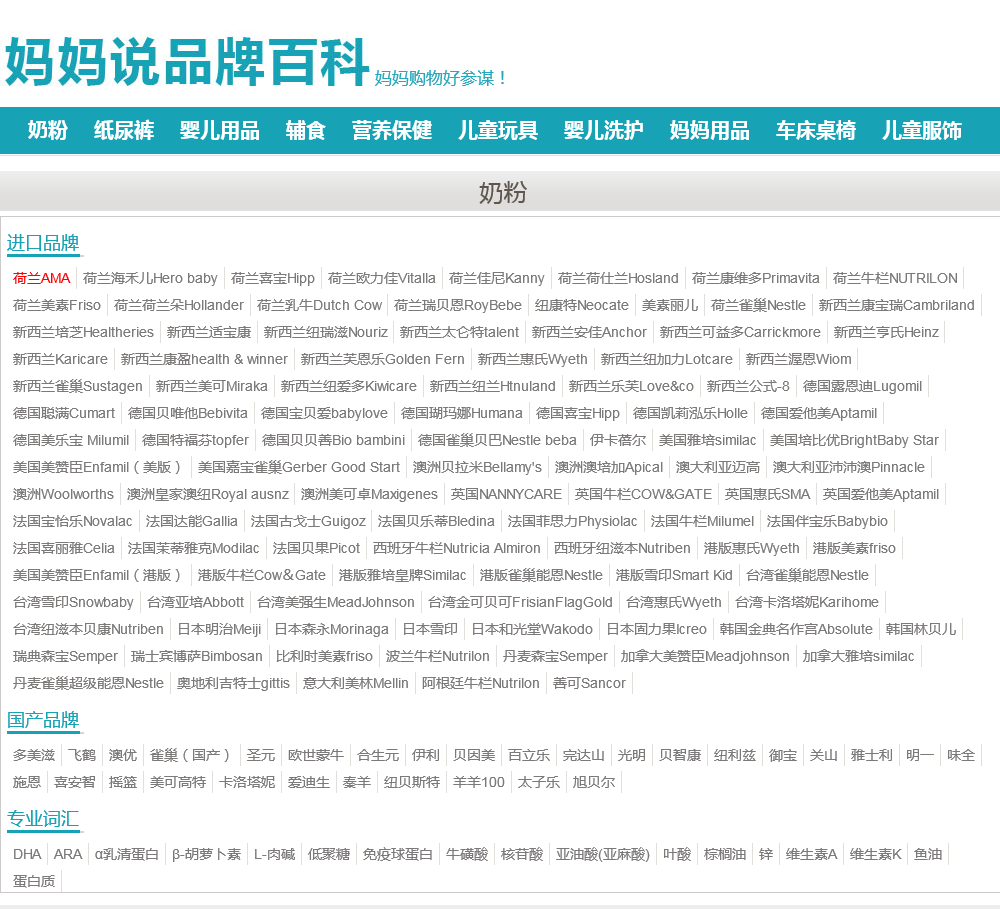Open the 营养保健 category
Screen dimensions: 1000x909
tap(392, 130)
